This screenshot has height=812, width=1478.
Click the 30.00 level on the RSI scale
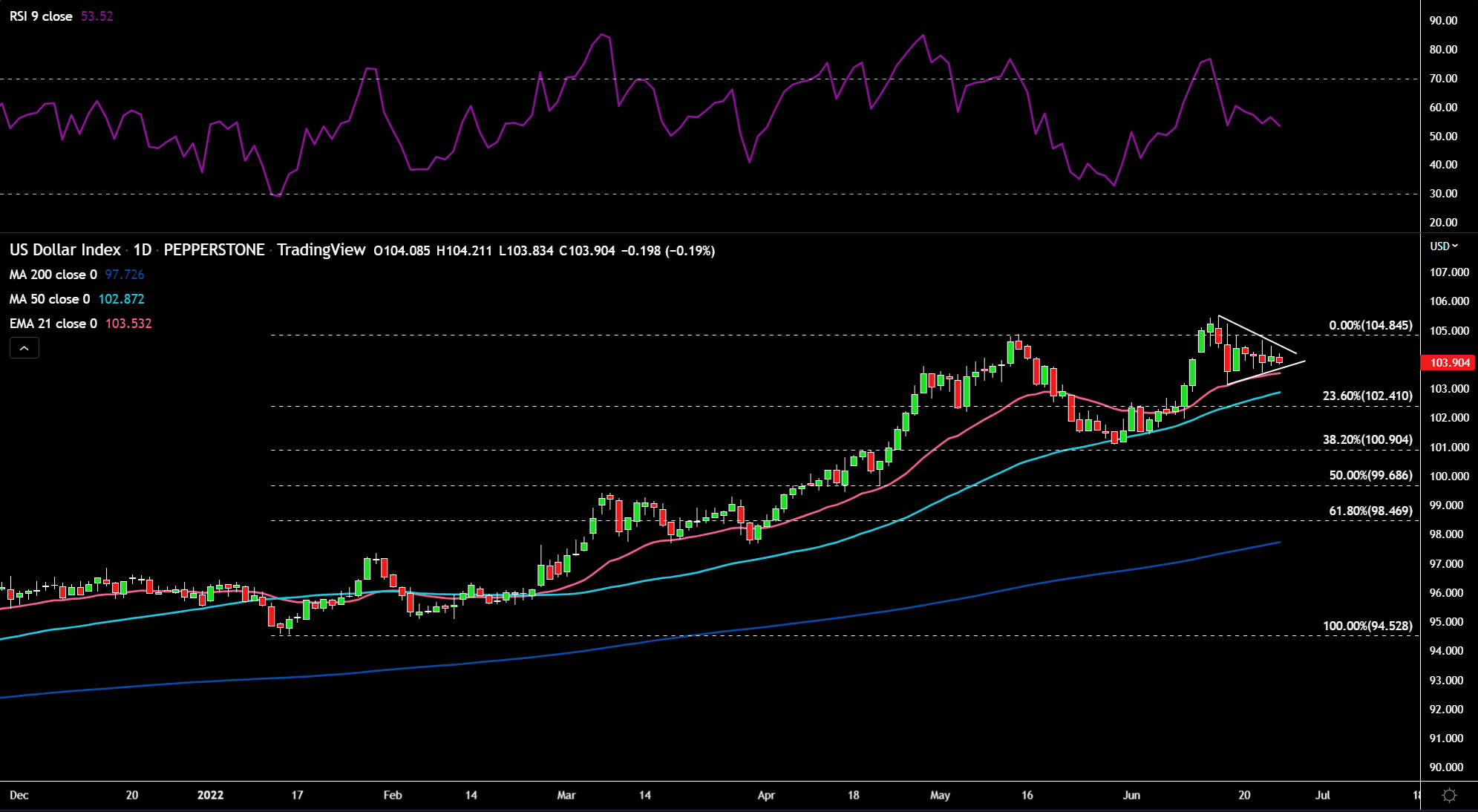[1443, 194]
